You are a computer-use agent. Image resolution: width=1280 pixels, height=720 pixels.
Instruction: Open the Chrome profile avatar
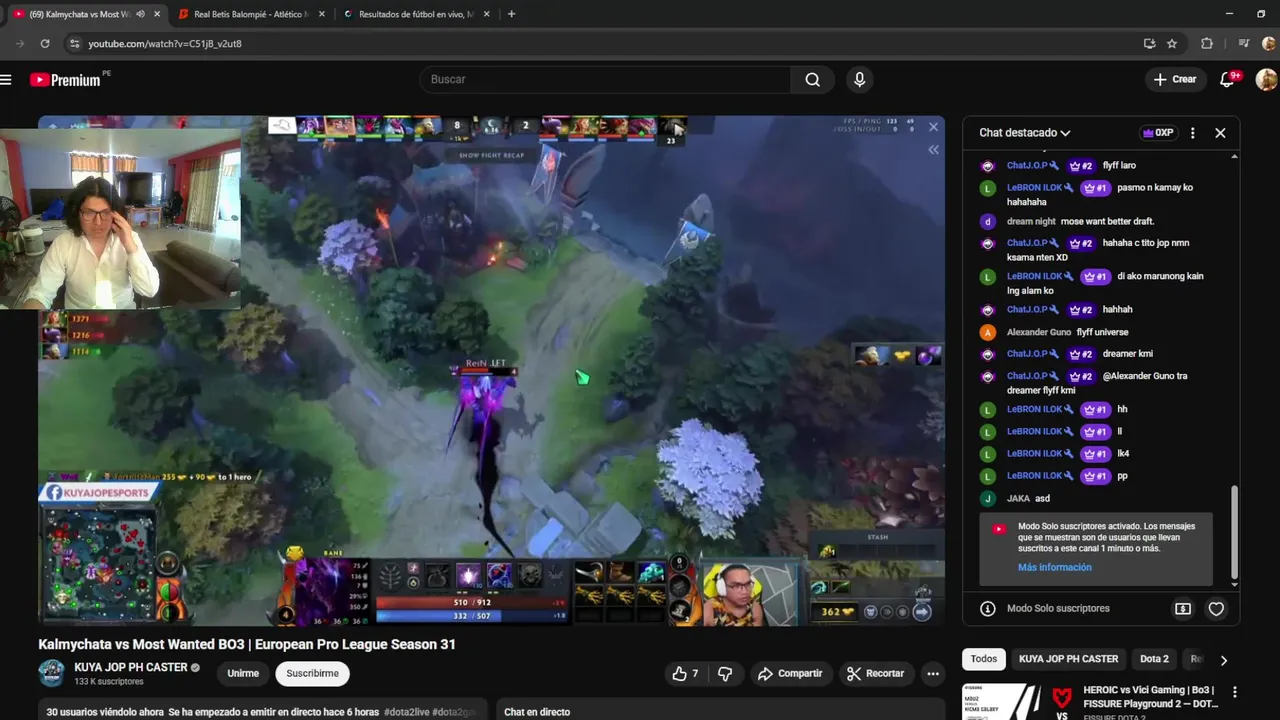click(1269, 43)
